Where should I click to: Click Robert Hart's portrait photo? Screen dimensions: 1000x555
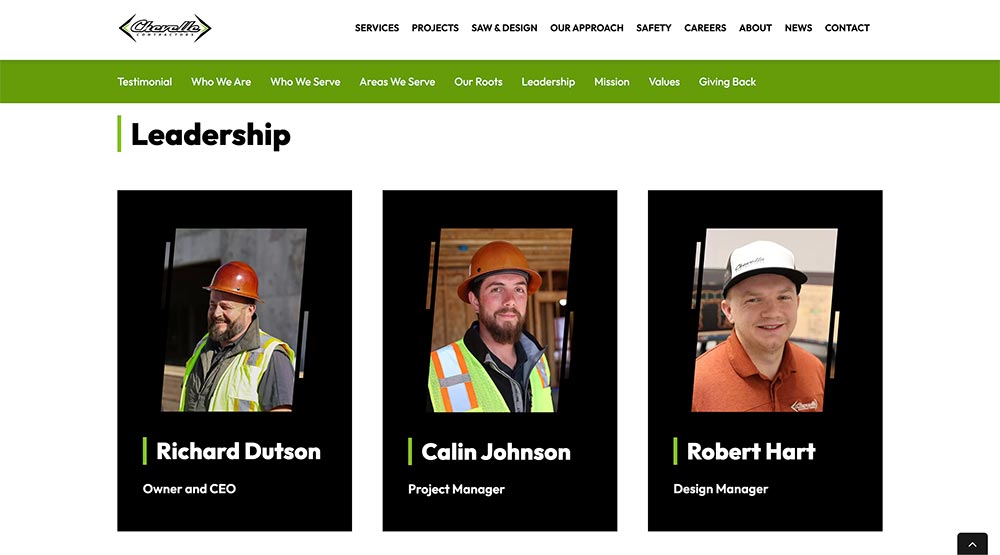[x=765, y=320]
